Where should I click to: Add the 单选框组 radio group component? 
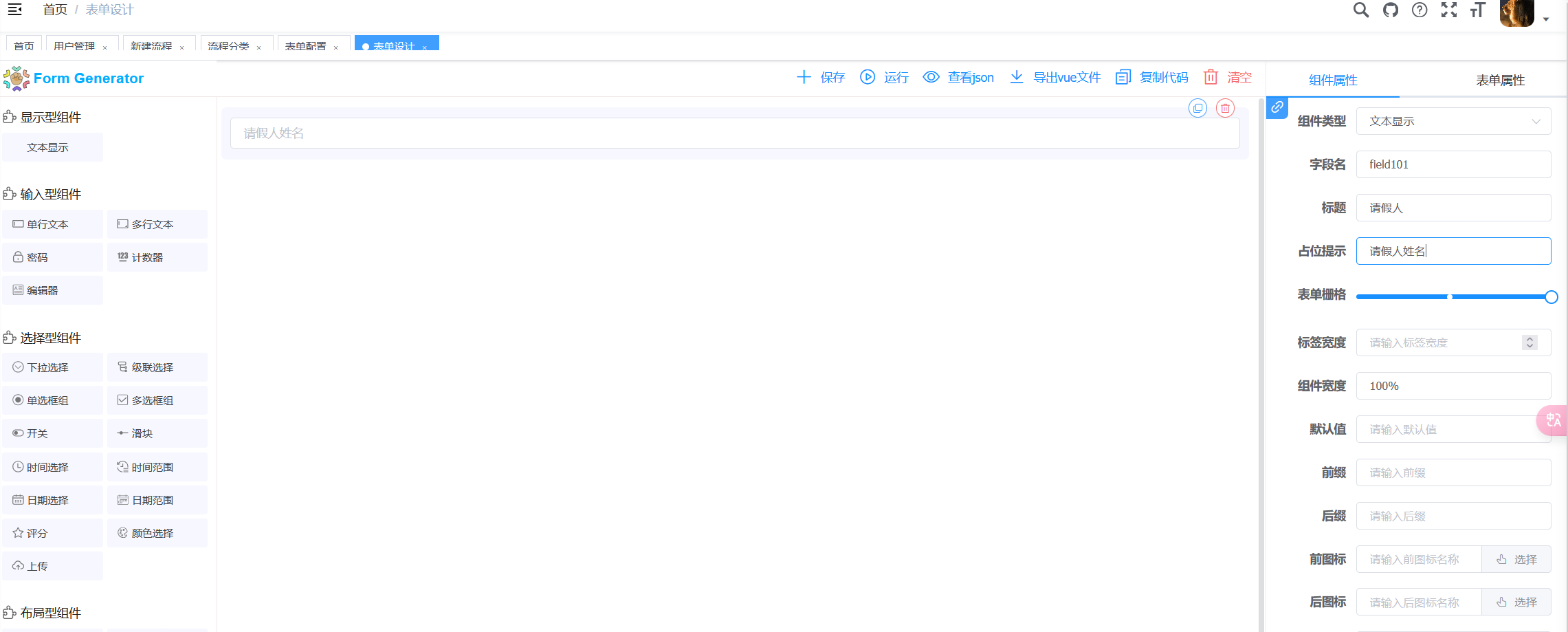(52, 400)
